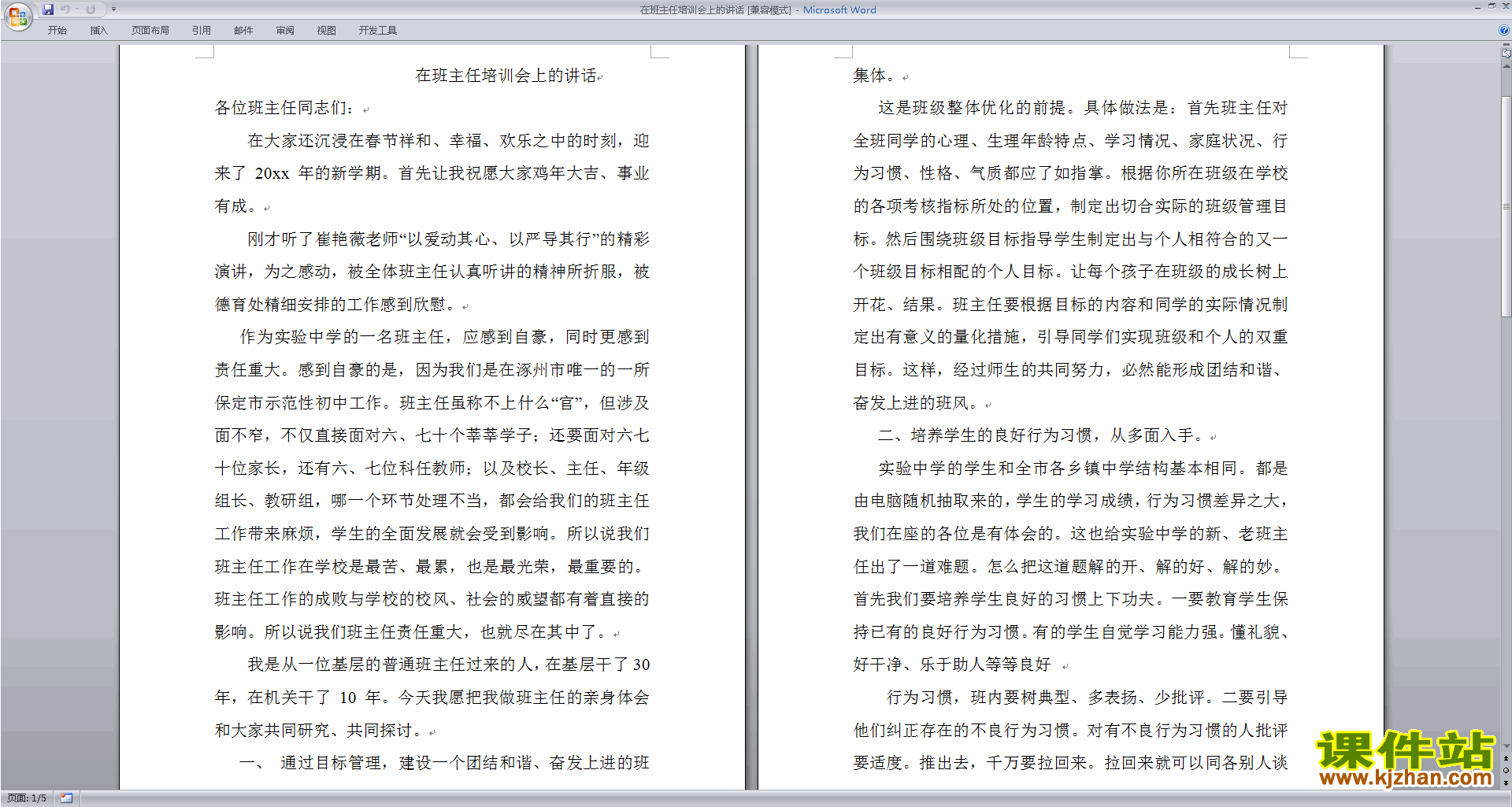The image size is (1512, 807).
Task: Click the line starting 这是班级整体优化的前提
Action: click(1083, 108)
